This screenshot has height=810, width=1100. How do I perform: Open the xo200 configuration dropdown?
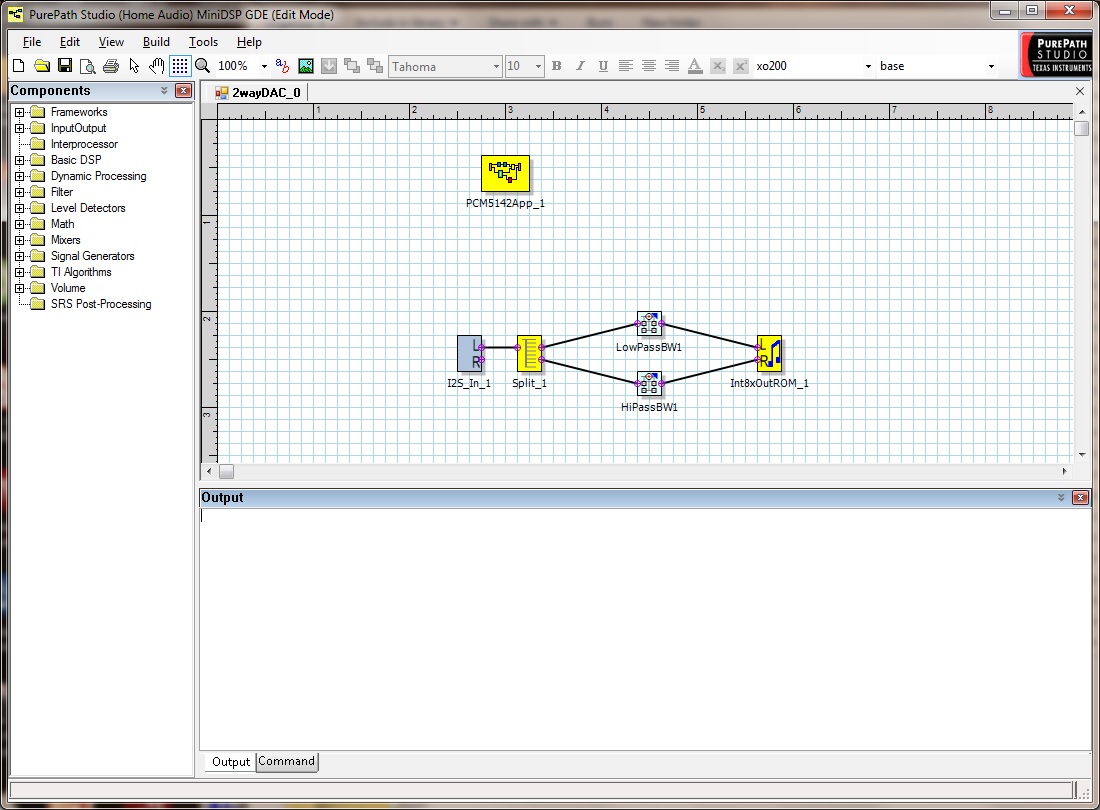868,66
